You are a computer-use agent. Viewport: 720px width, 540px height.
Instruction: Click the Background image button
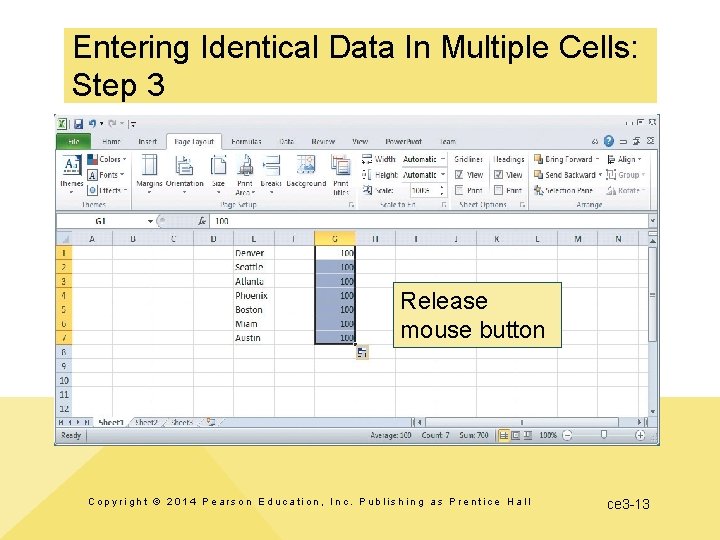click(x=306, y=171)
